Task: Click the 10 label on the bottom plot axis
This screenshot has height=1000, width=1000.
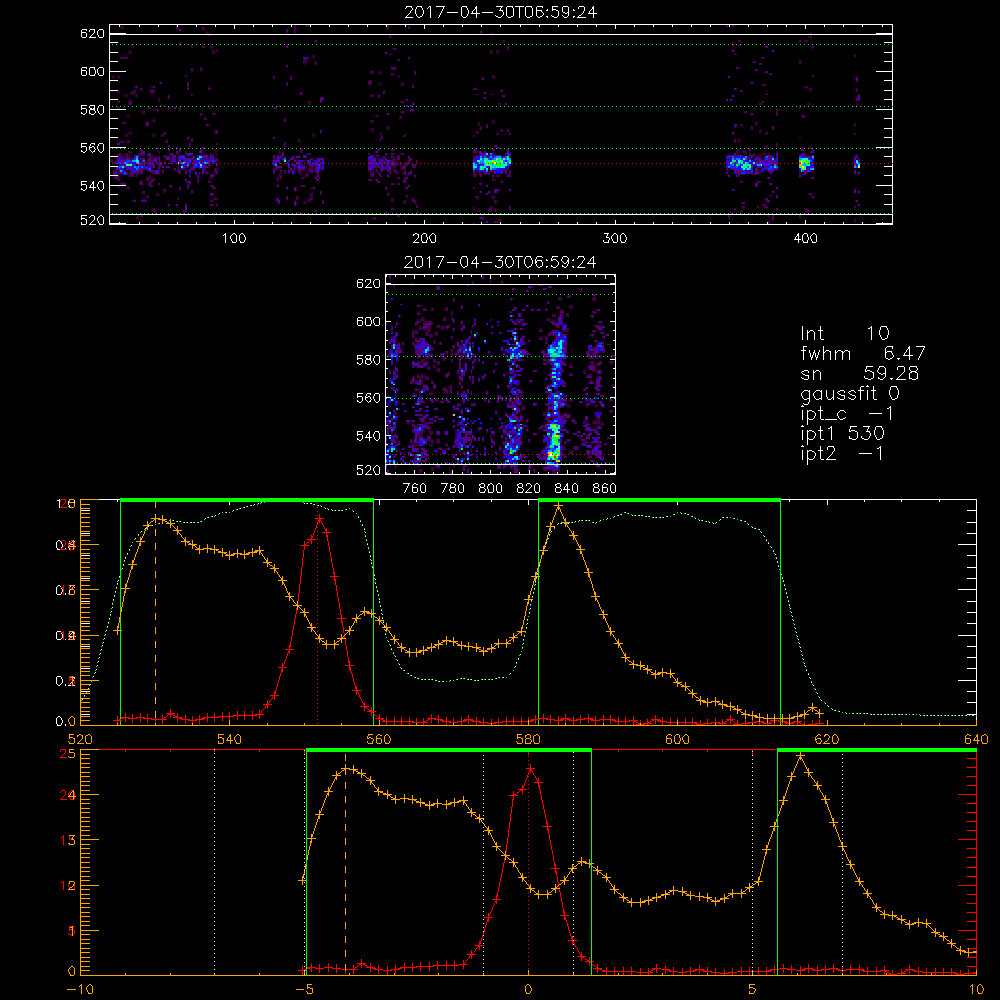Action: click(976, 989)
